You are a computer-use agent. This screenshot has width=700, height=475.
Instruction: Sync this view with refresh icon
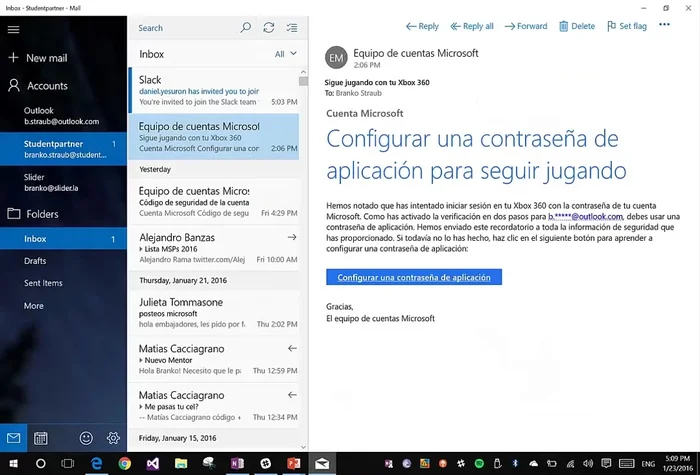tap(269, 28)
